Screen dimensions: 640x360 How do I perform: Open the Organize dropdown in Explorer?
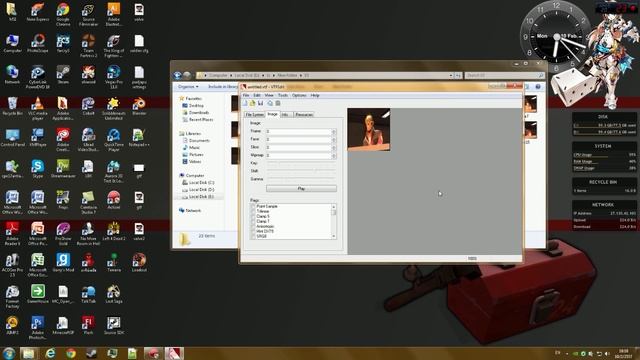188,87
